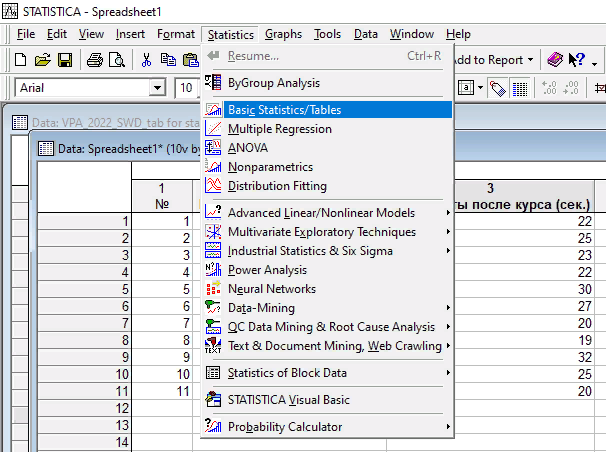Select row header 5 in Spreadsheet1
The width and height of the screenshot is (606, 452).
84,289
